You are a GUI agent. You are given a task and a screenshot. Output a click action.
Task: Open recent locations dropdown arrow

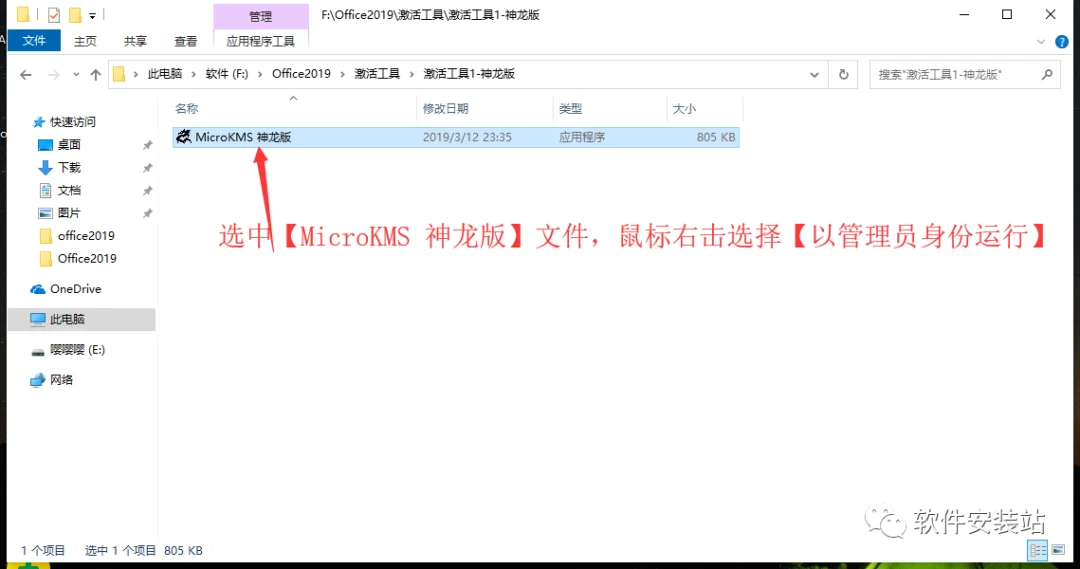click(x=76, y=74)
